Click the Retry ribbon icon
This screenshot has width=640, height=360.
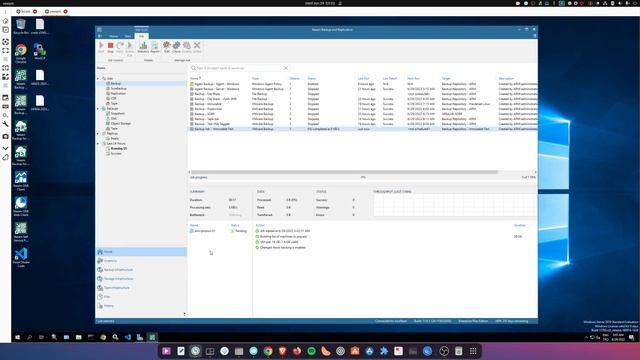pos(120,47)
